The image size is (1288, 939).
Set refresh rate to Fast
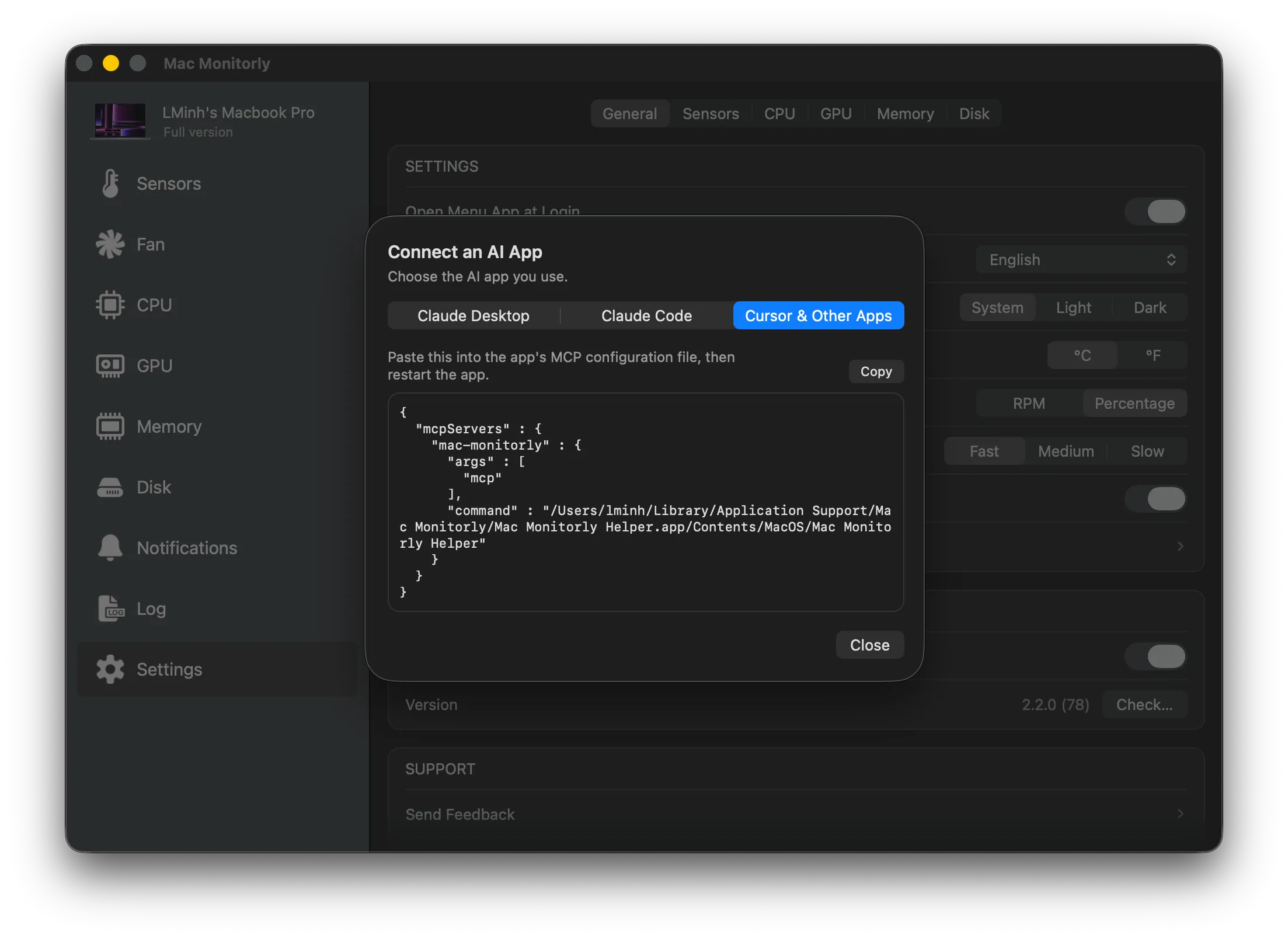click(x=984, y=451)
